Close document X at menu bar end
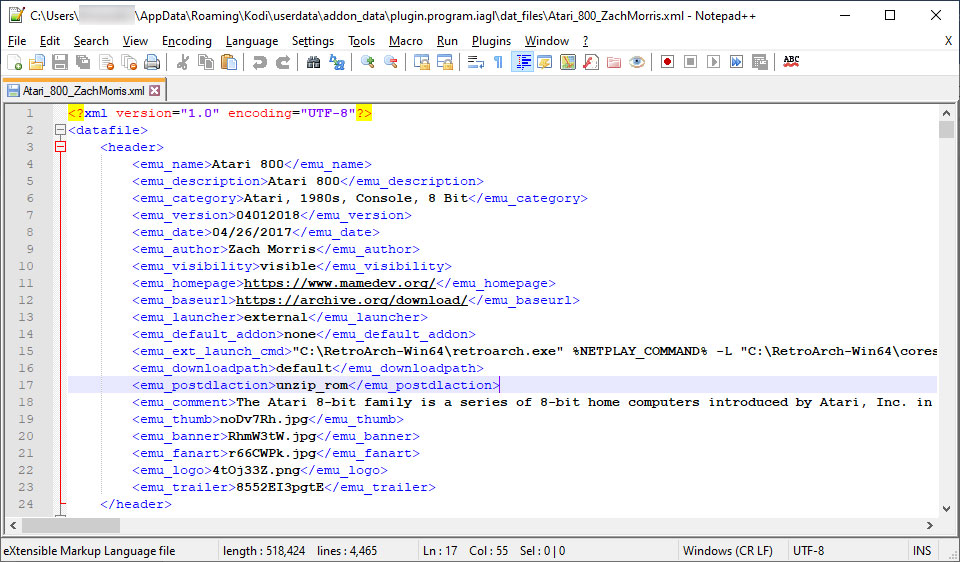 pyautogui.click(x=948, y=41)
